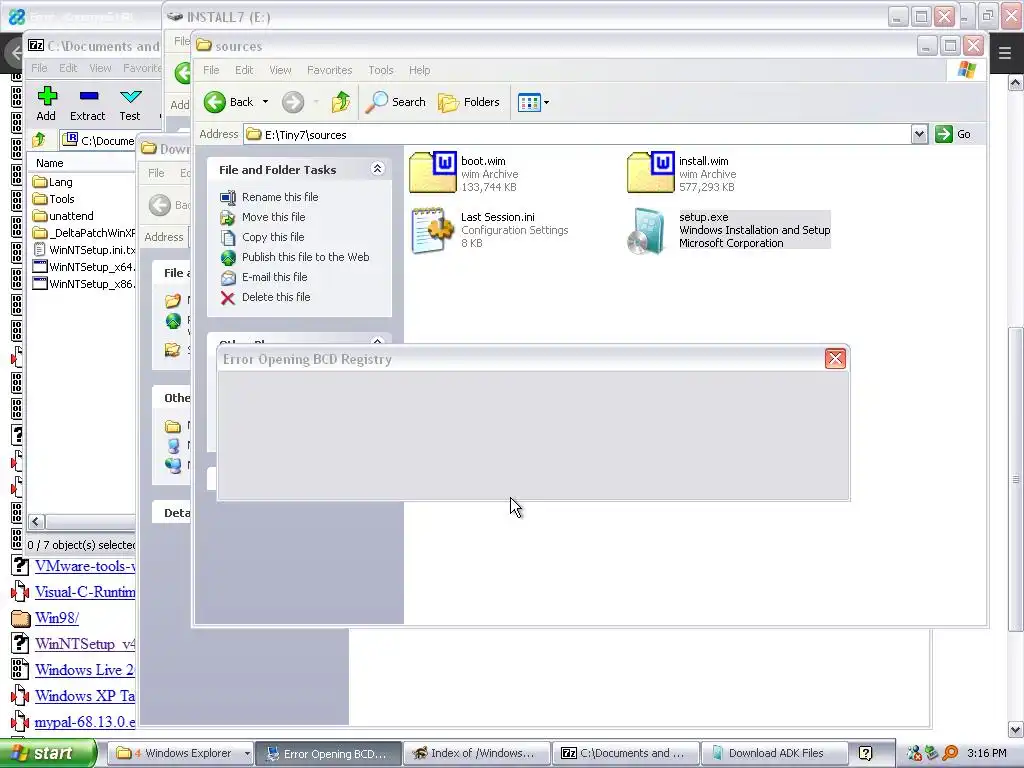The height and width of the screenshot is (768, 1024).
Task: Click the Up folder icon in sources toolbar
Action: coord(340,102)
